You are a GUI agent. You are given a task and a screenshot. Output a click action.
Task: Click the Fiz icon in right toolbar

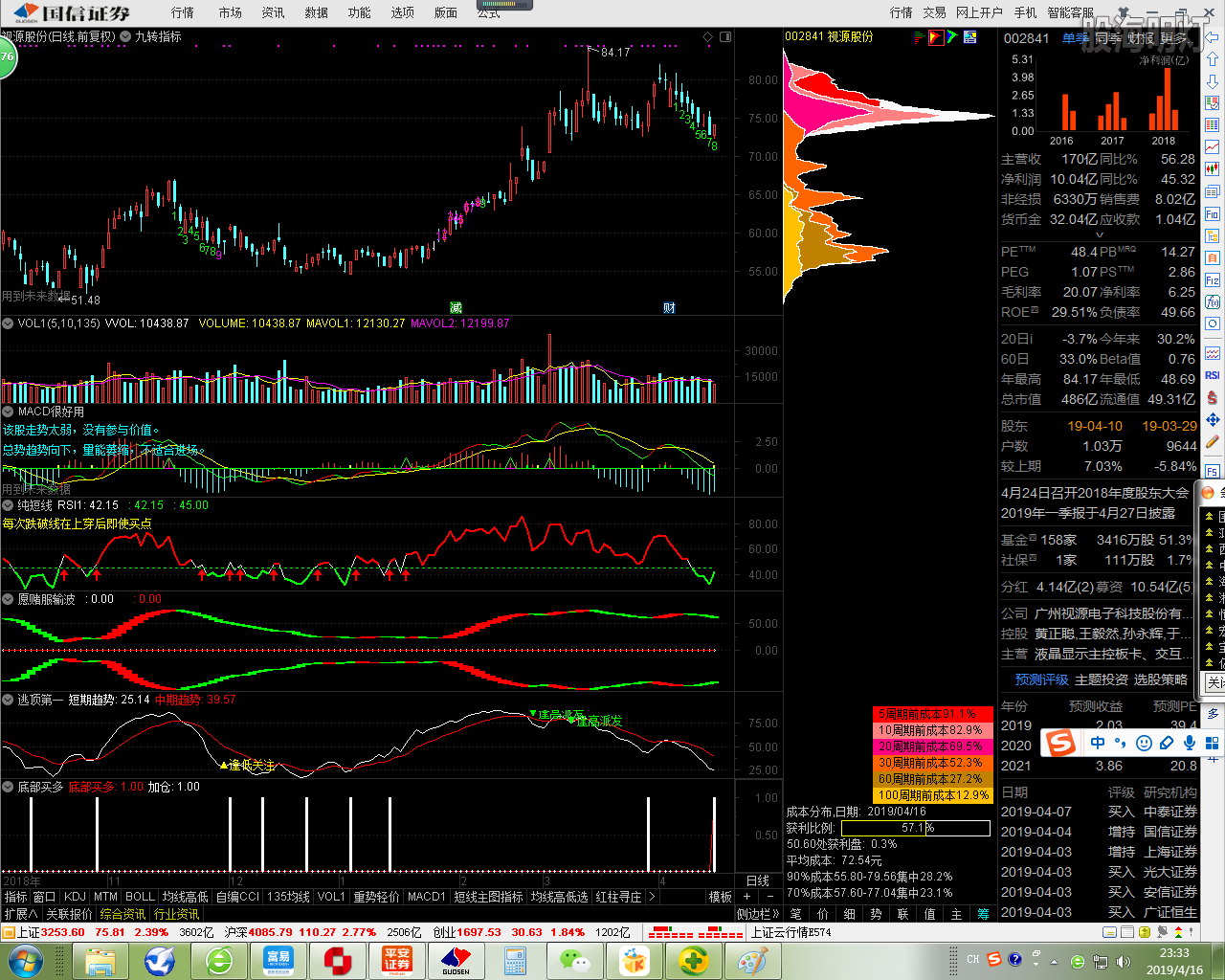tap(1213, 279)
